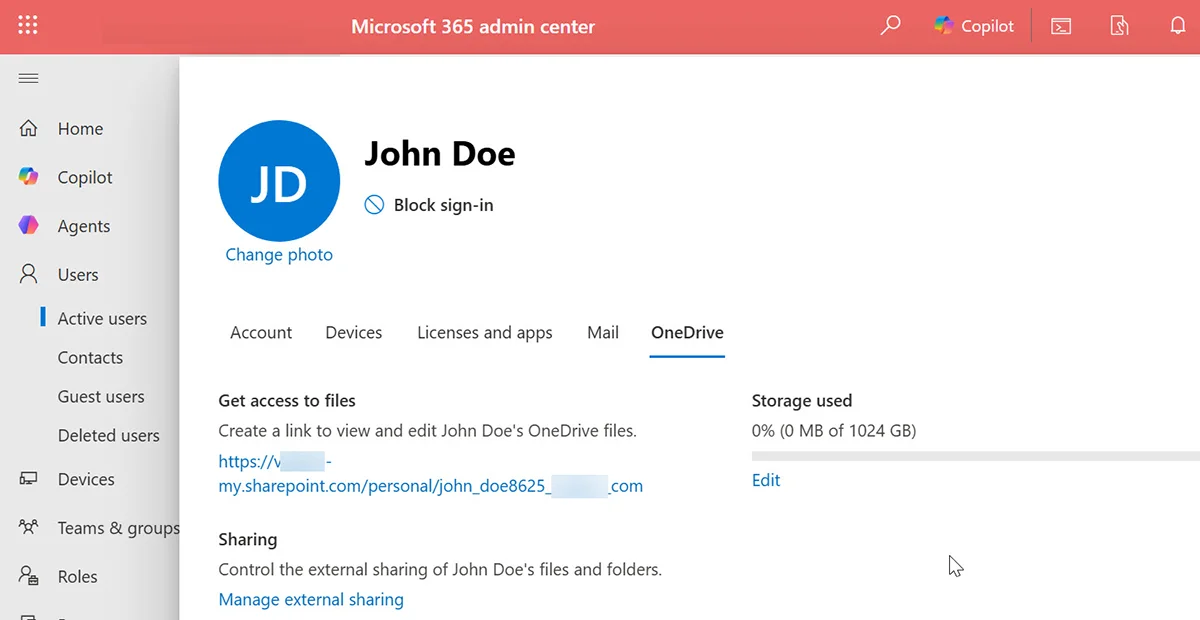Open Roles from the sidebar
The image size is (1200, 620).
pyautogui.click(x=77, y=576)
